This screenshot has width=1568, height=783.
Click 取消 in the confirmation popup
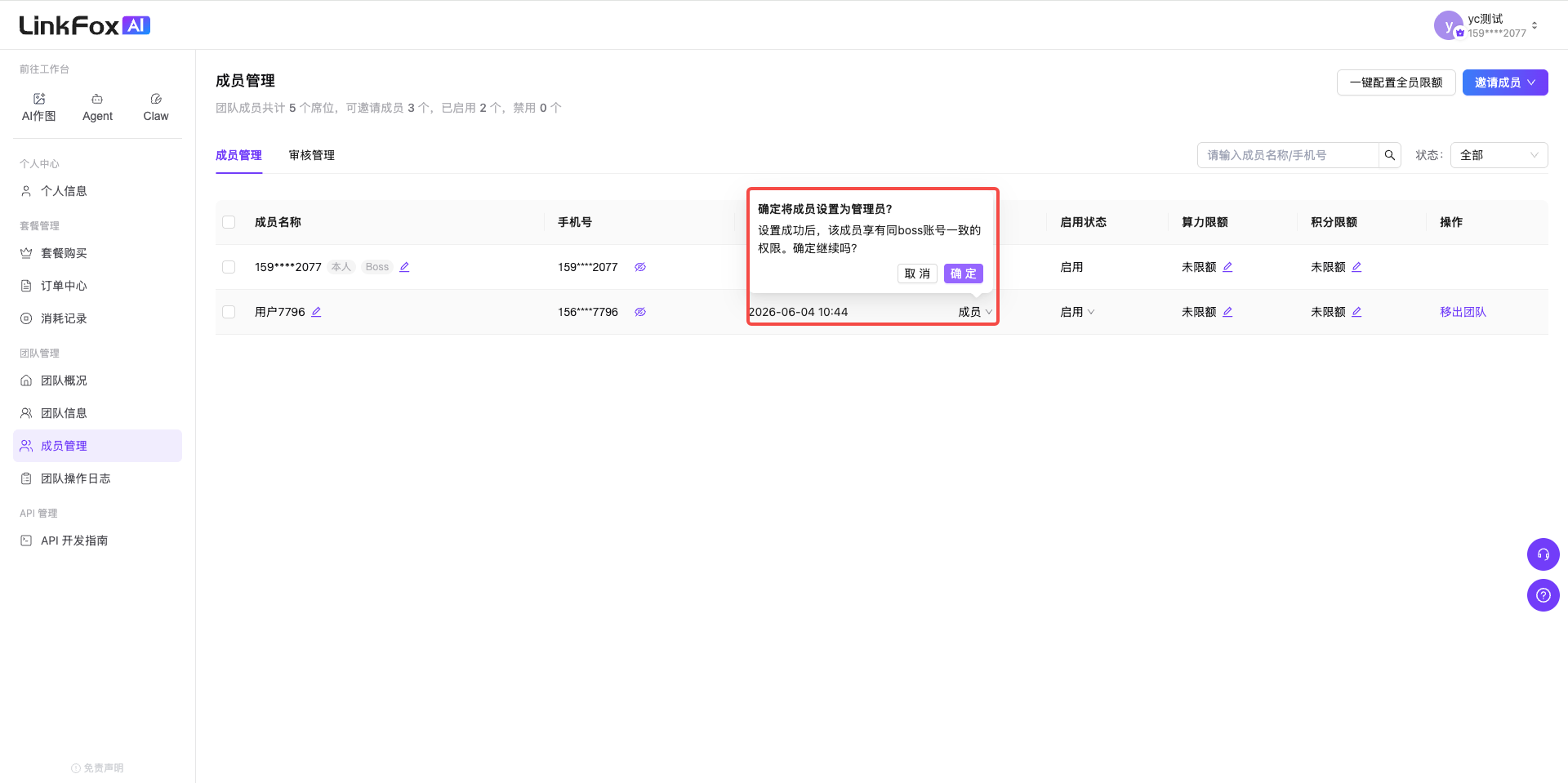click(917, 274)
